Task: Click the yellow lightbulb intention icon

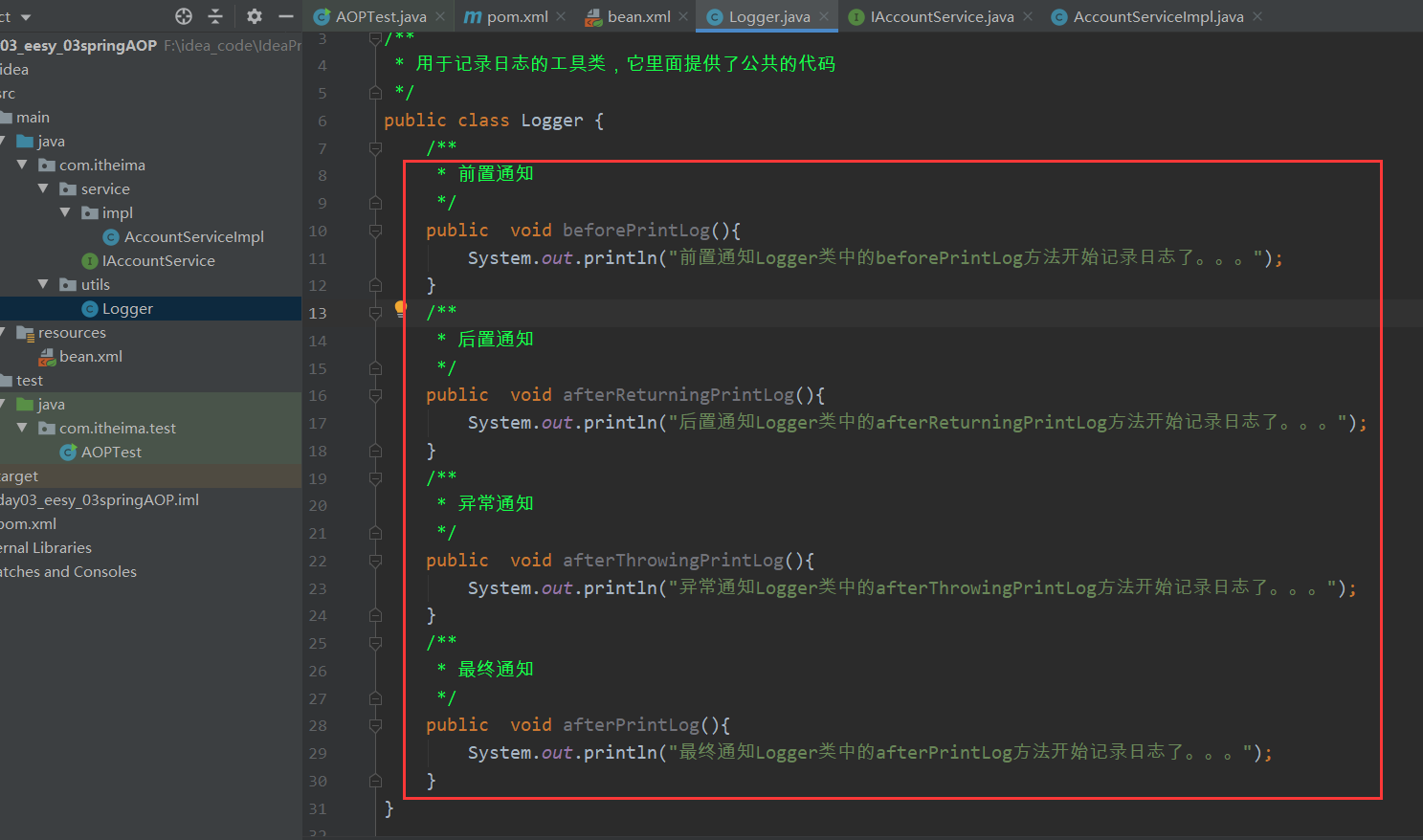Action: click(x=401, y=308)
